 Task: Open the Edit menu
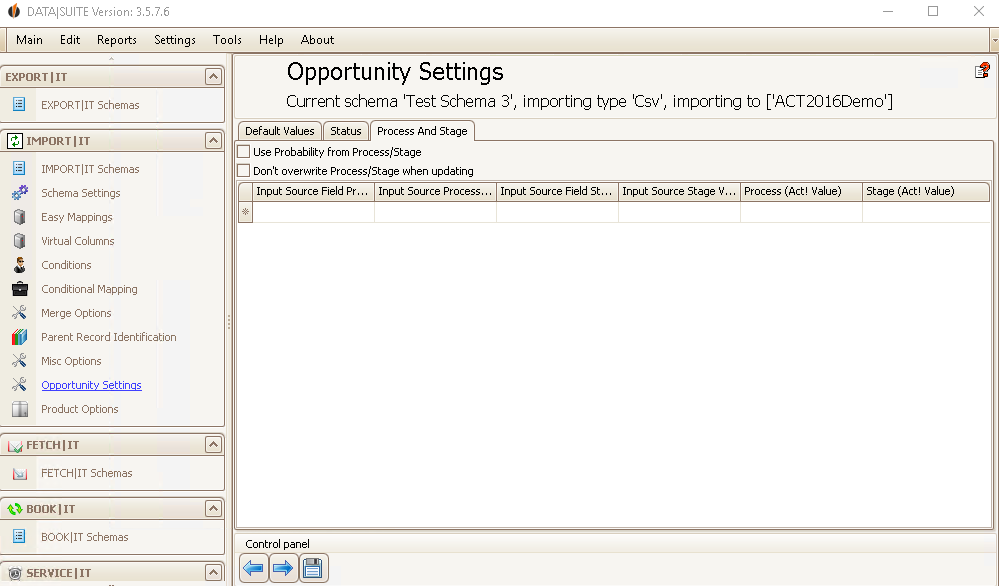(70, 40)
